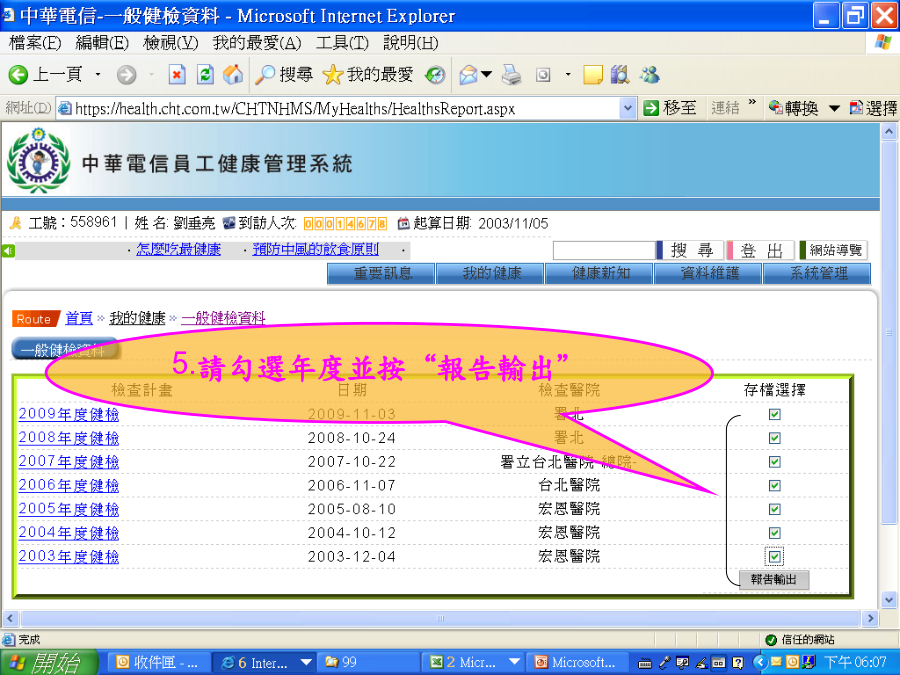900x675 pixels.
Task: Uncheck the 2007年度健檢 save option
Action: 774,461
